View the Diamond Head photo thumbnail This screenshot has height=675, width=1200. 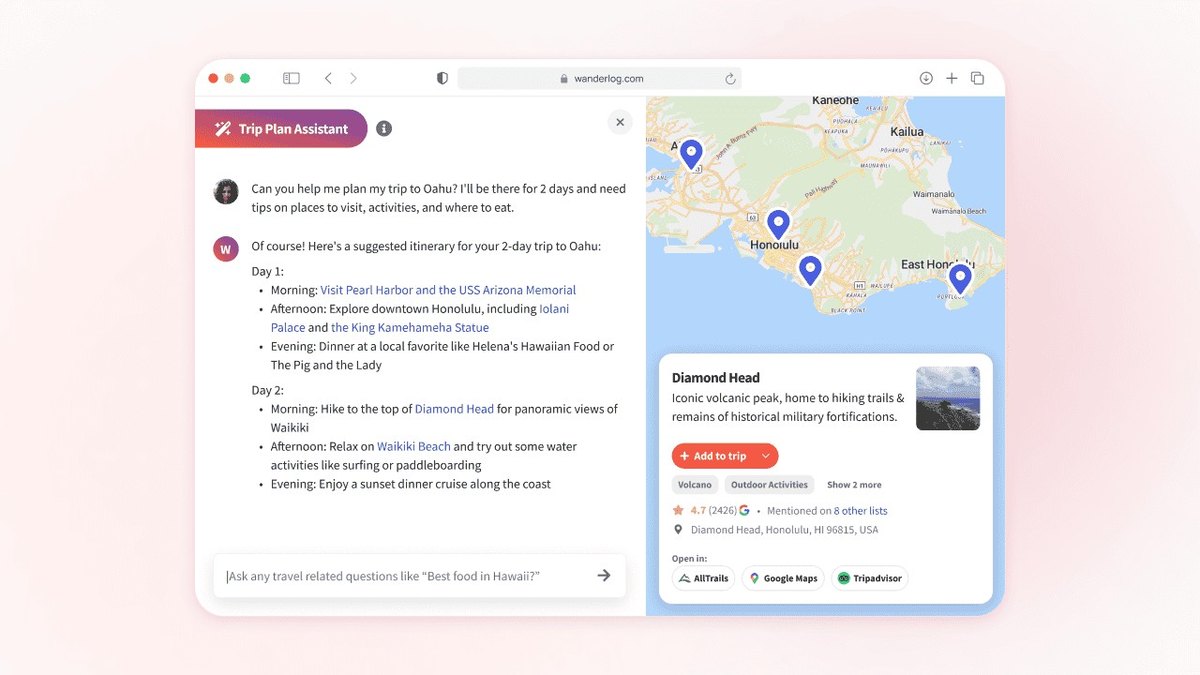(x=948, y=398)
